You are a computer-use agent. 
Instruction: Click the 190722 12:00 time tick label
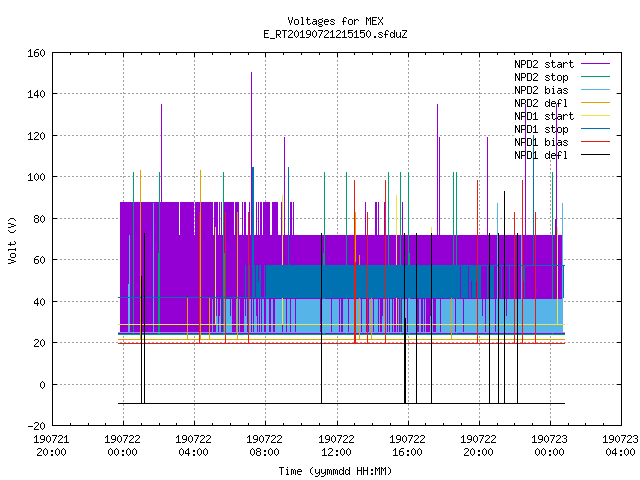(x=336, y=446)
